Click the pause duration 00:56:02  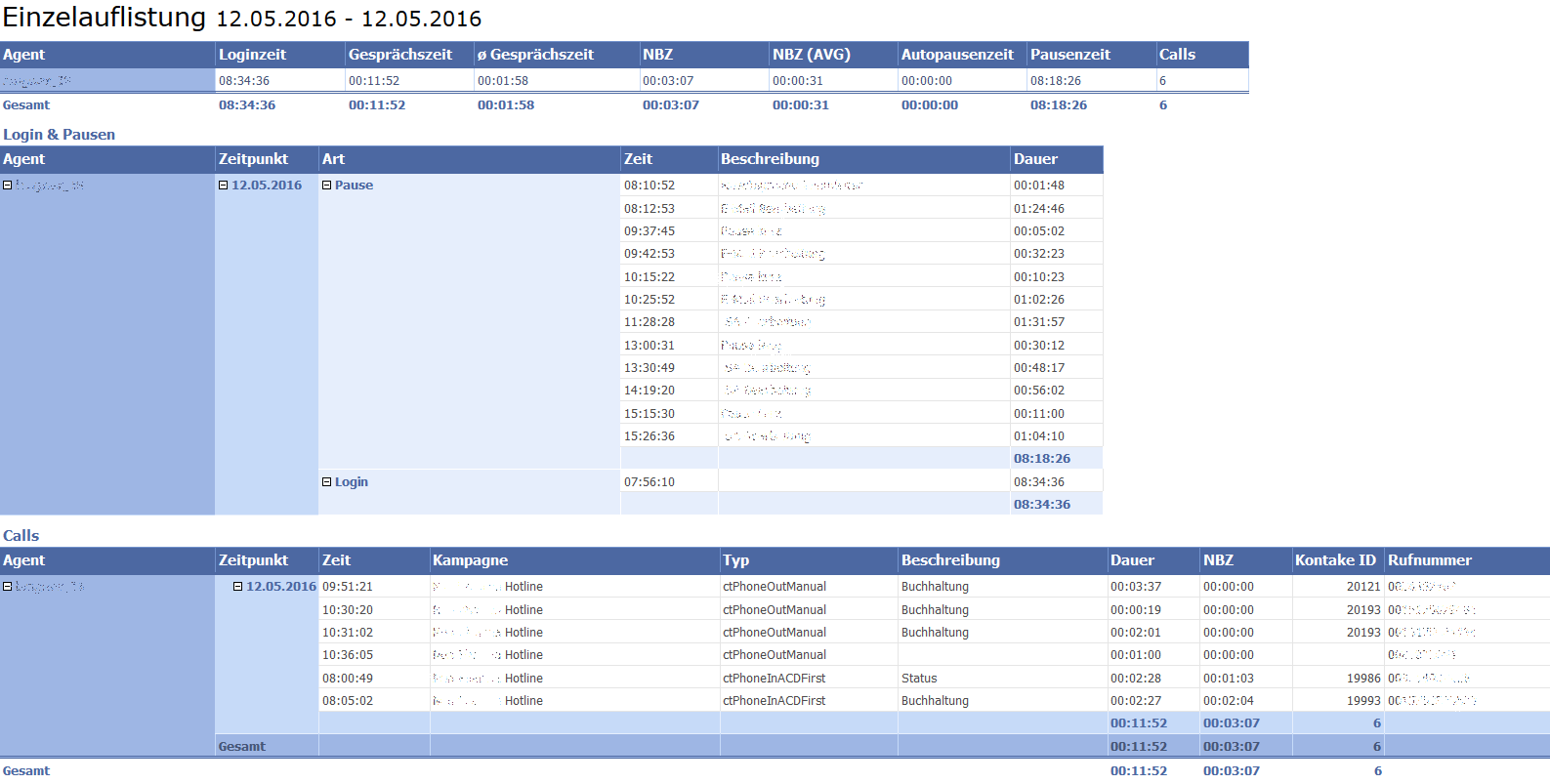pyautogui.click(x=1039, y=391)
